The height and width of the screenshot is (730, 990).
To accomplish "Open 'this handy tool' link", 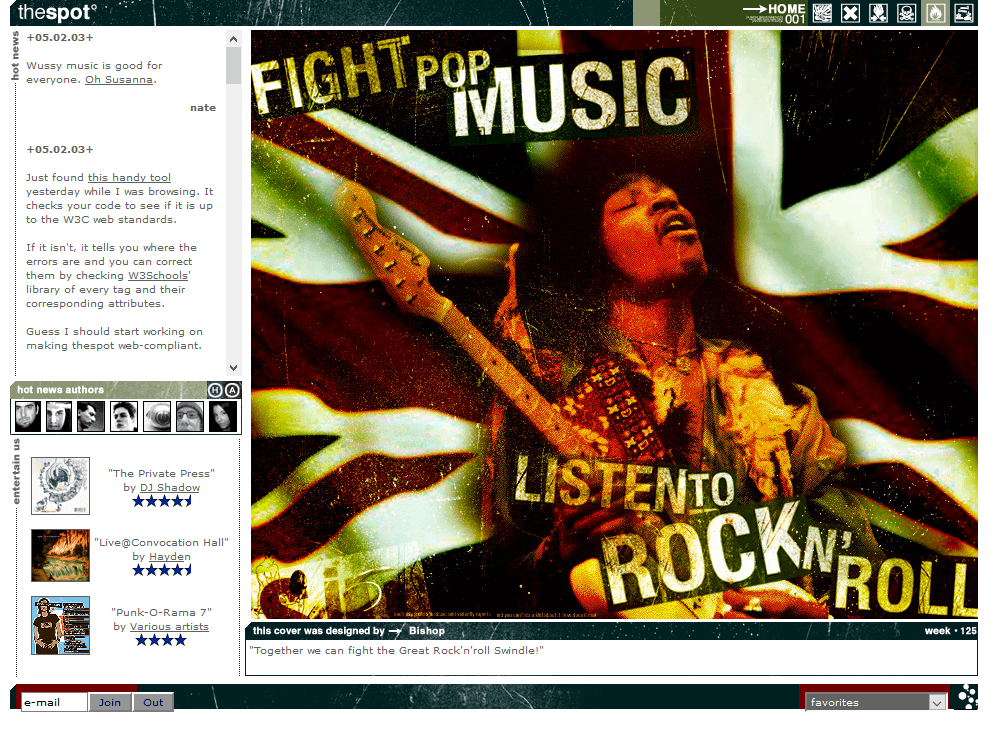I will (x=129, y=177).
